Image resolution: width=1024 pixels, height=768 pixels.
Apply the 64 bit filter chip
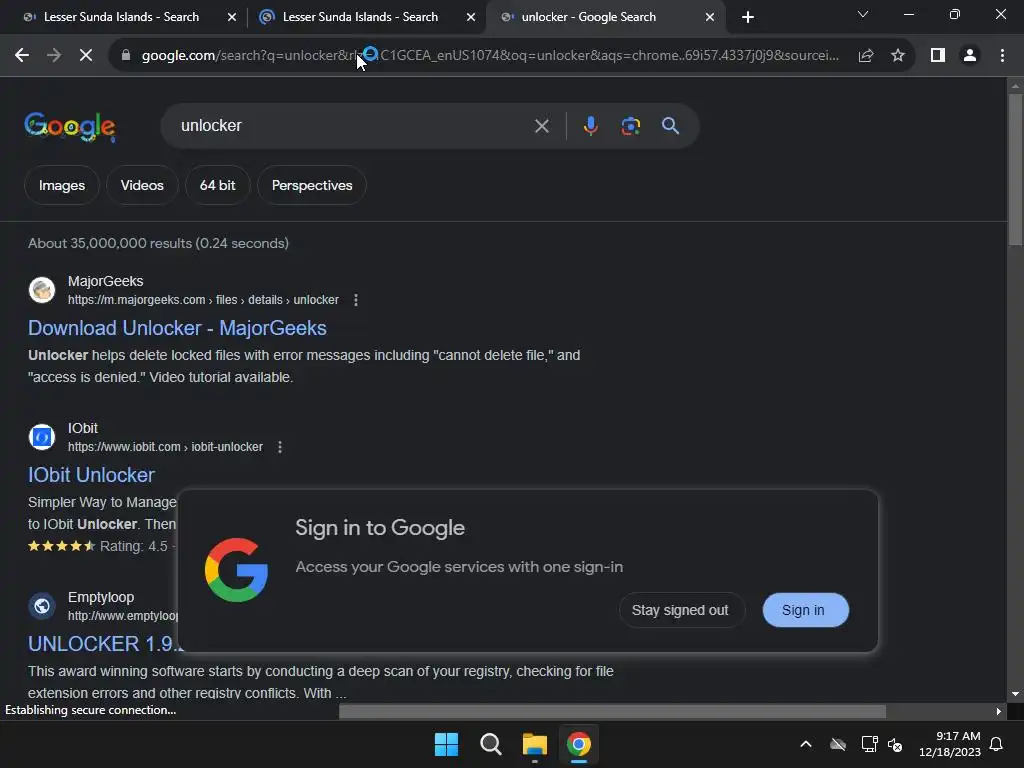coord(217,185)
